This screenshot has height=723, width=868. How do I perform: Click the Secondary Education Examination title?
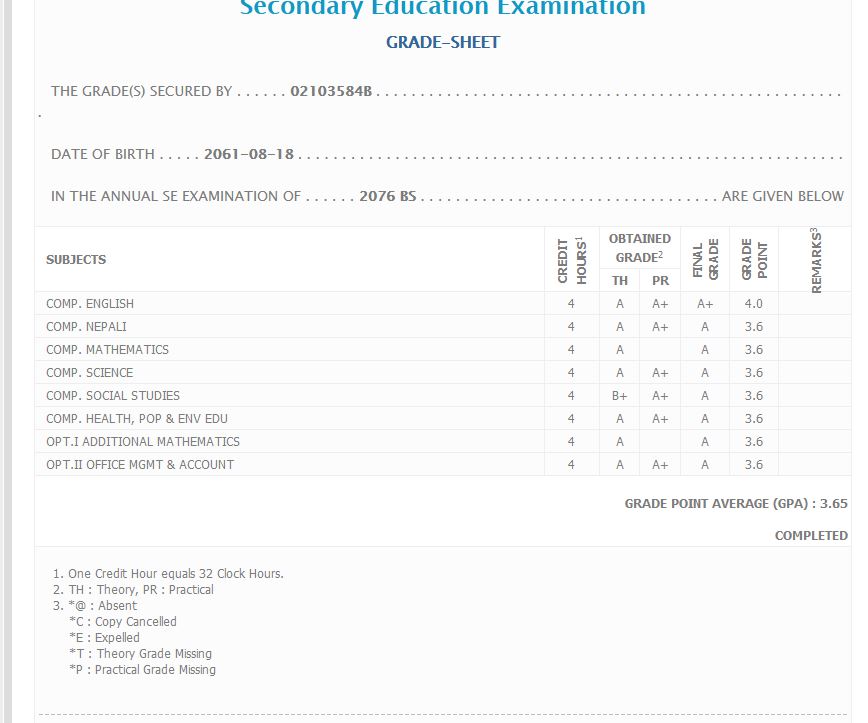pos(442,9)
